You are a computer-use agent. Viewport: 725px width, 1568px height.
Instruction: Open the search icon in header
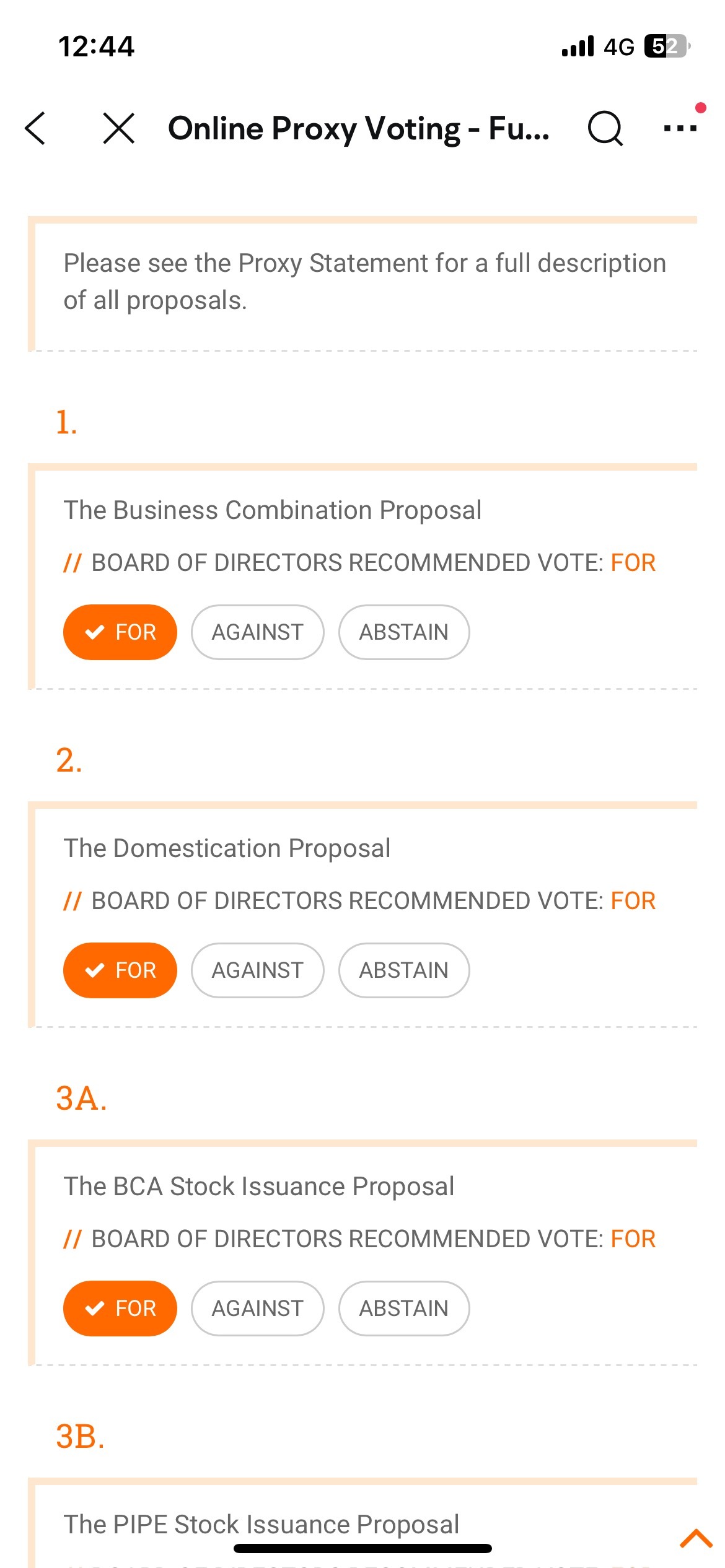(x=604, y=129)
